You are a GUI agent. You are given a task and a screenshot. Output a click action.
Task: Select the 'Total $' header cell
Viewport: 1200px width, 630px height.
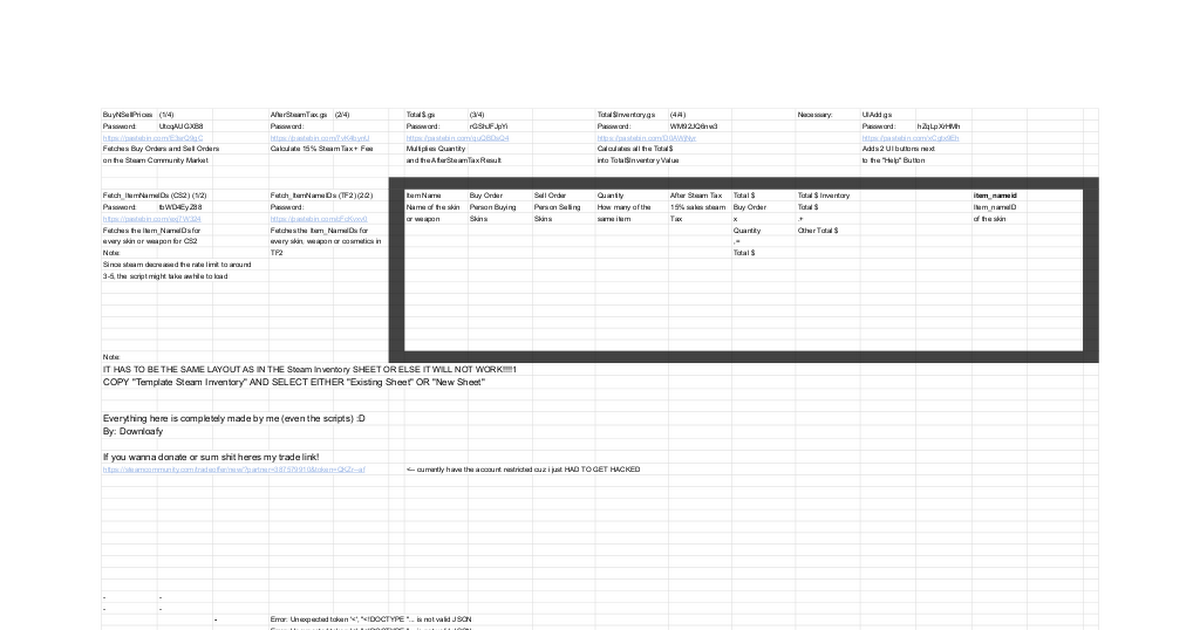click(x=744, y=195)
